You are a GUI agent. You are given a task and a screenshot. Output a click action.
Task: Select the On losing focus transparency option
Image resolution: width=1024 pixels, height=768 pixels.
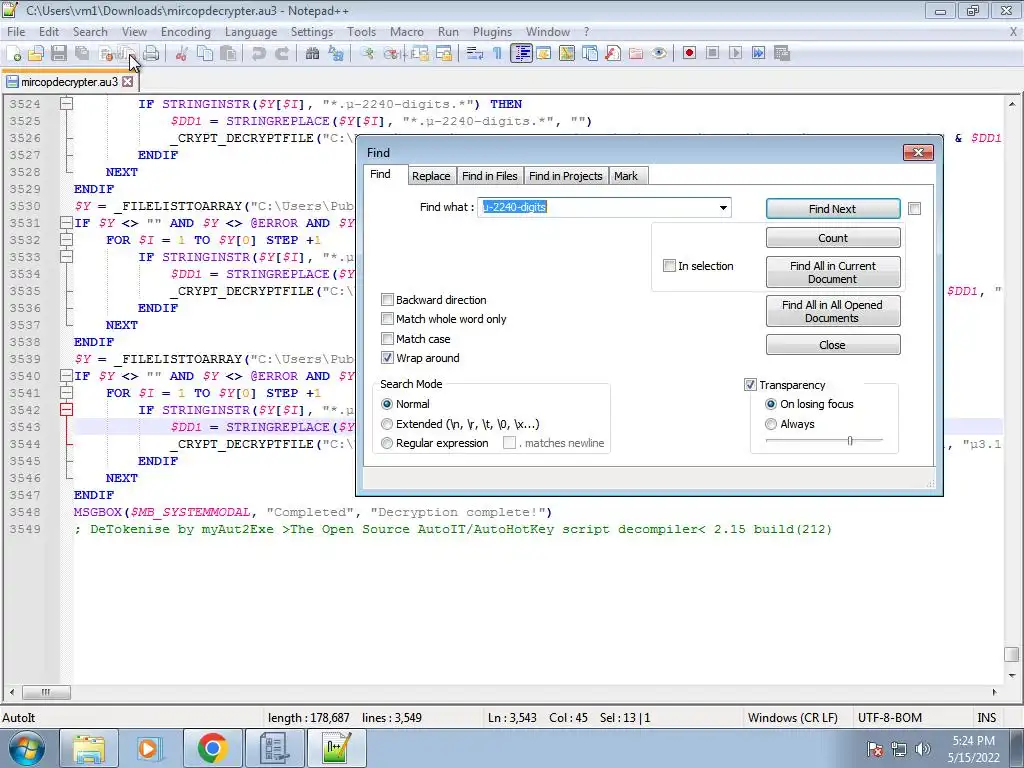pos(771,404)
